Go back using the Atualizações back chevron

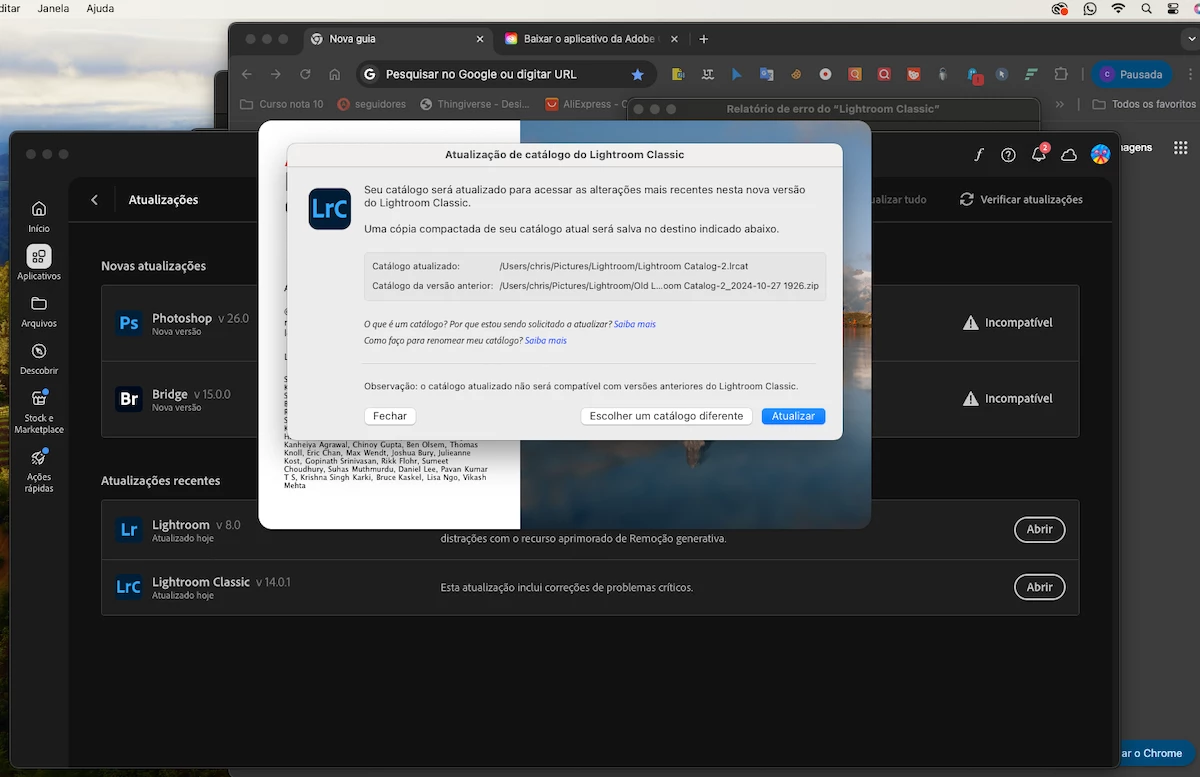pyautogui.click(x=95, y=200)
